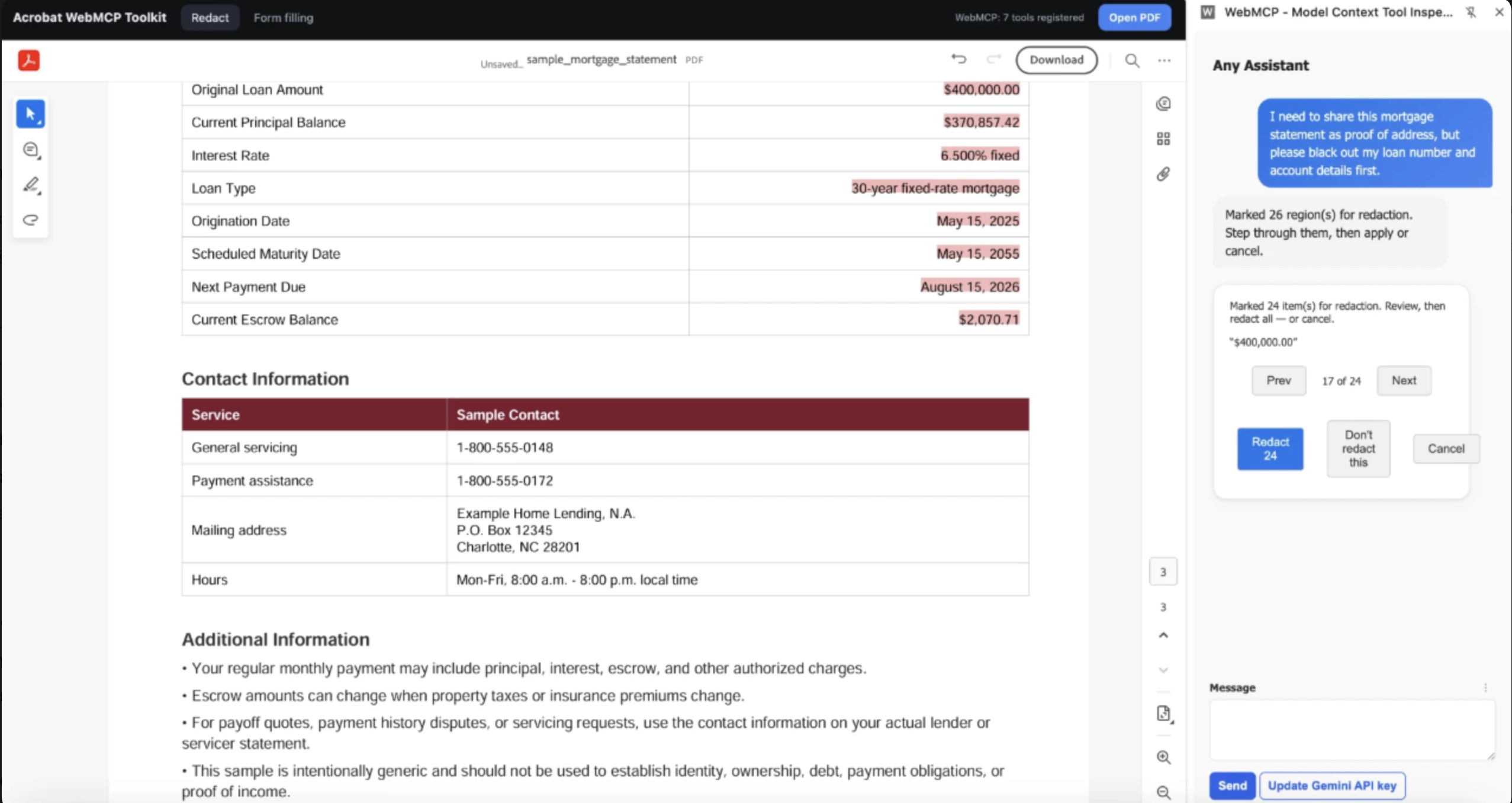Go to next page with down chevron
Screen dimensions: 1512x803
pos(1163,670)
